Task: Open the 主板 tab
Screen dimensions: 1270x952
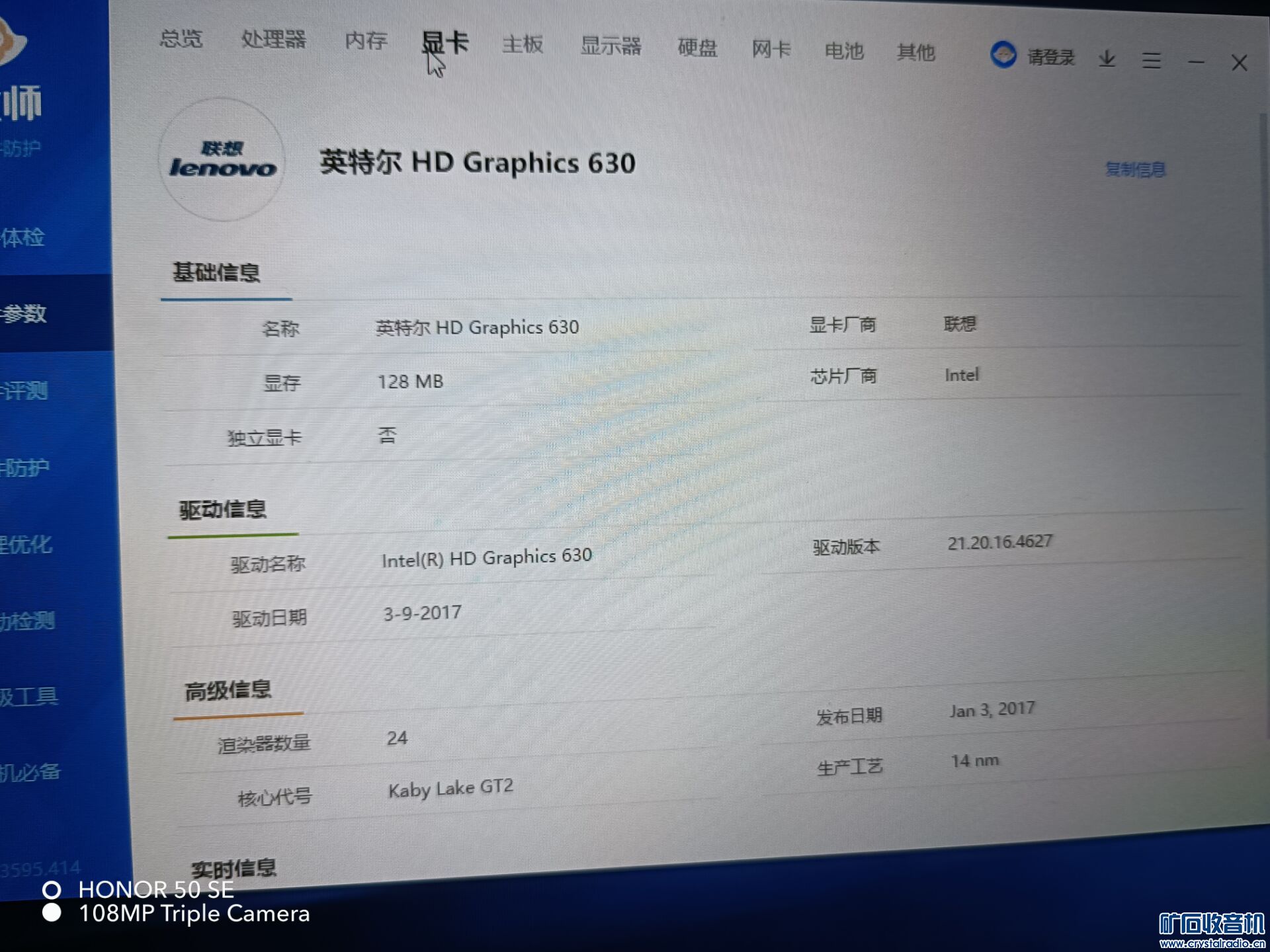Action: 523,44
